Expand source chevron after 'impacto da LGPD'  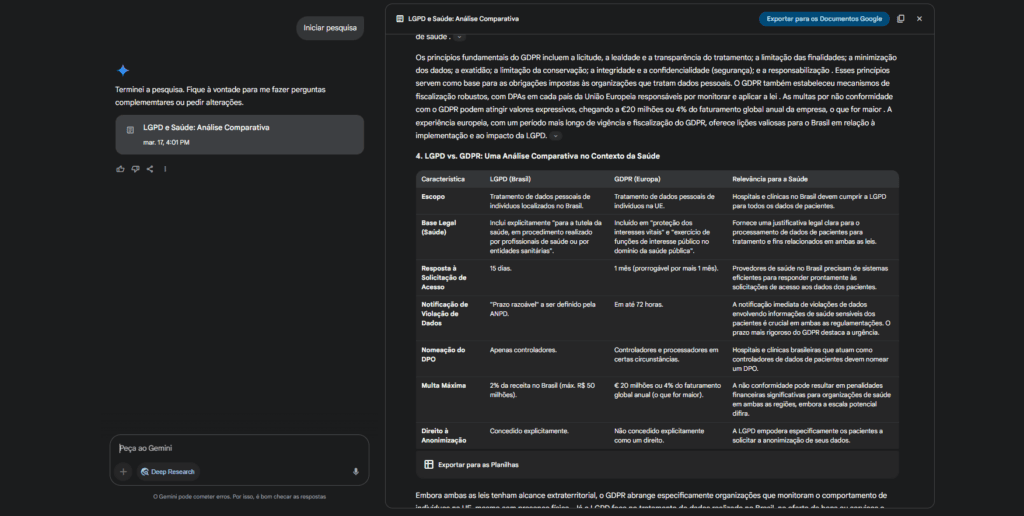(556, 135)
